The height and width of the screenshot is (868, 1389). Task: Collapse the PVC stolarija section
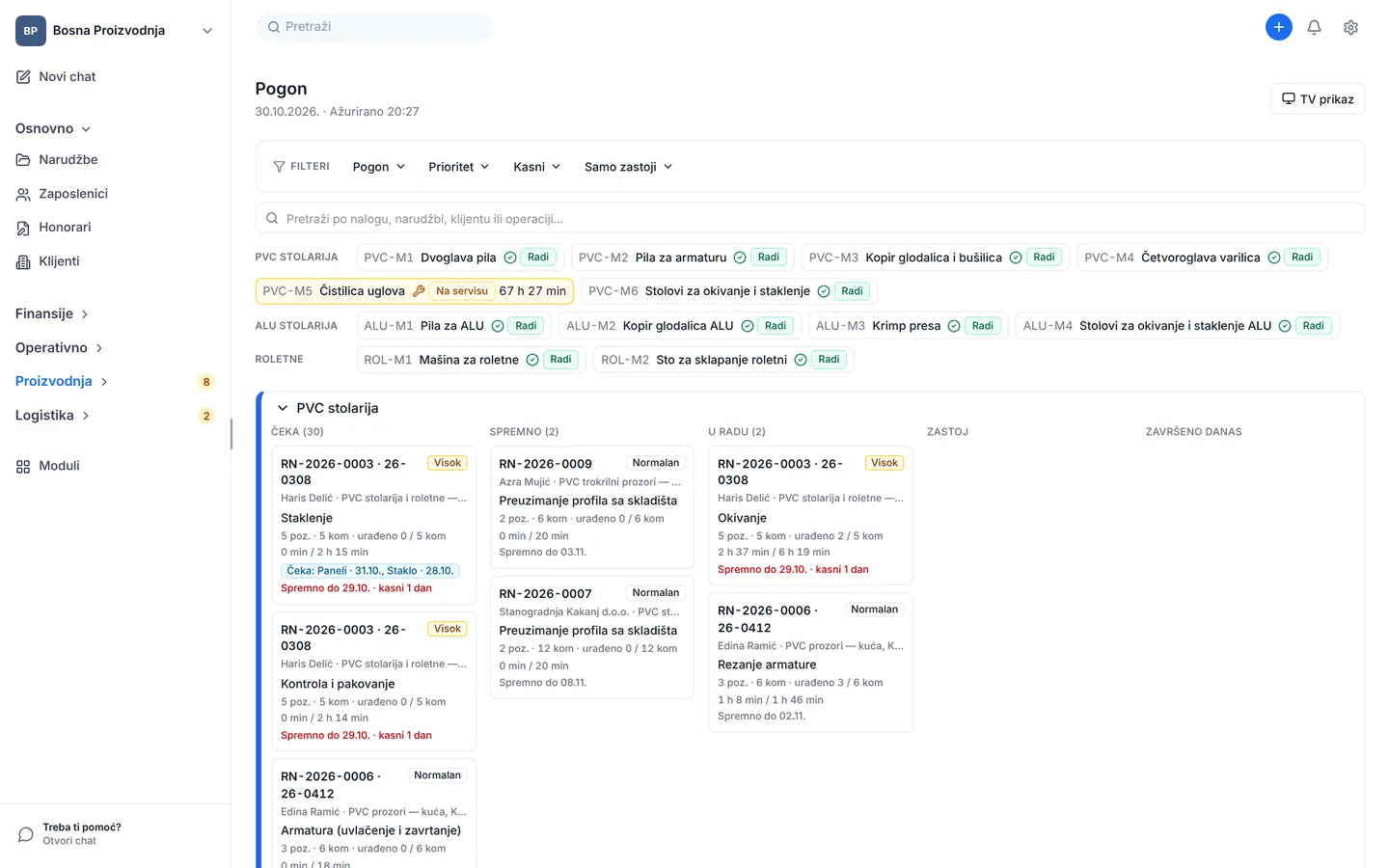click(283, 408)
